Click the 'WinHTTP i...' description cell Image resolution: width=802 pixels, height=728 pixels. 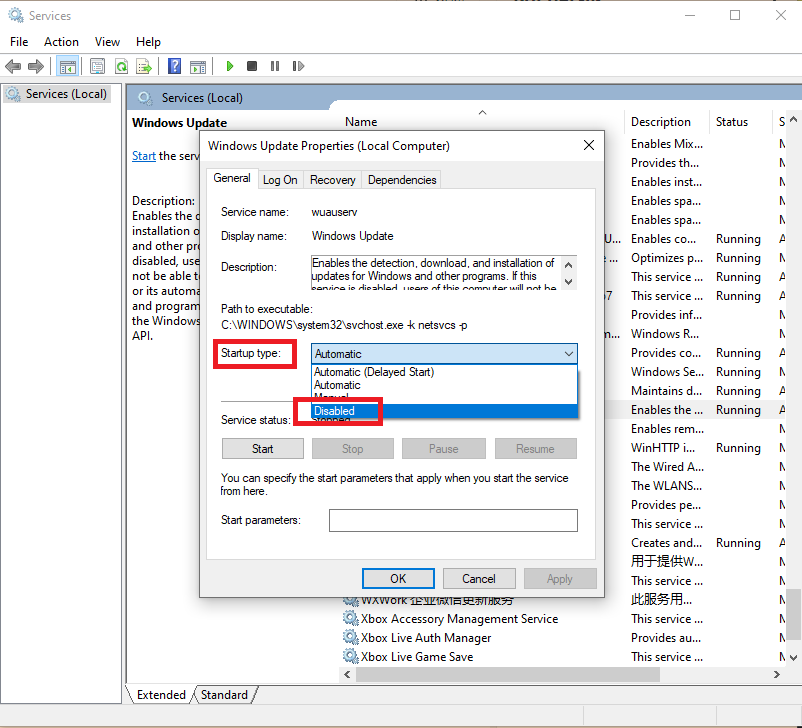pyautogui.click(x=663, y=448)
